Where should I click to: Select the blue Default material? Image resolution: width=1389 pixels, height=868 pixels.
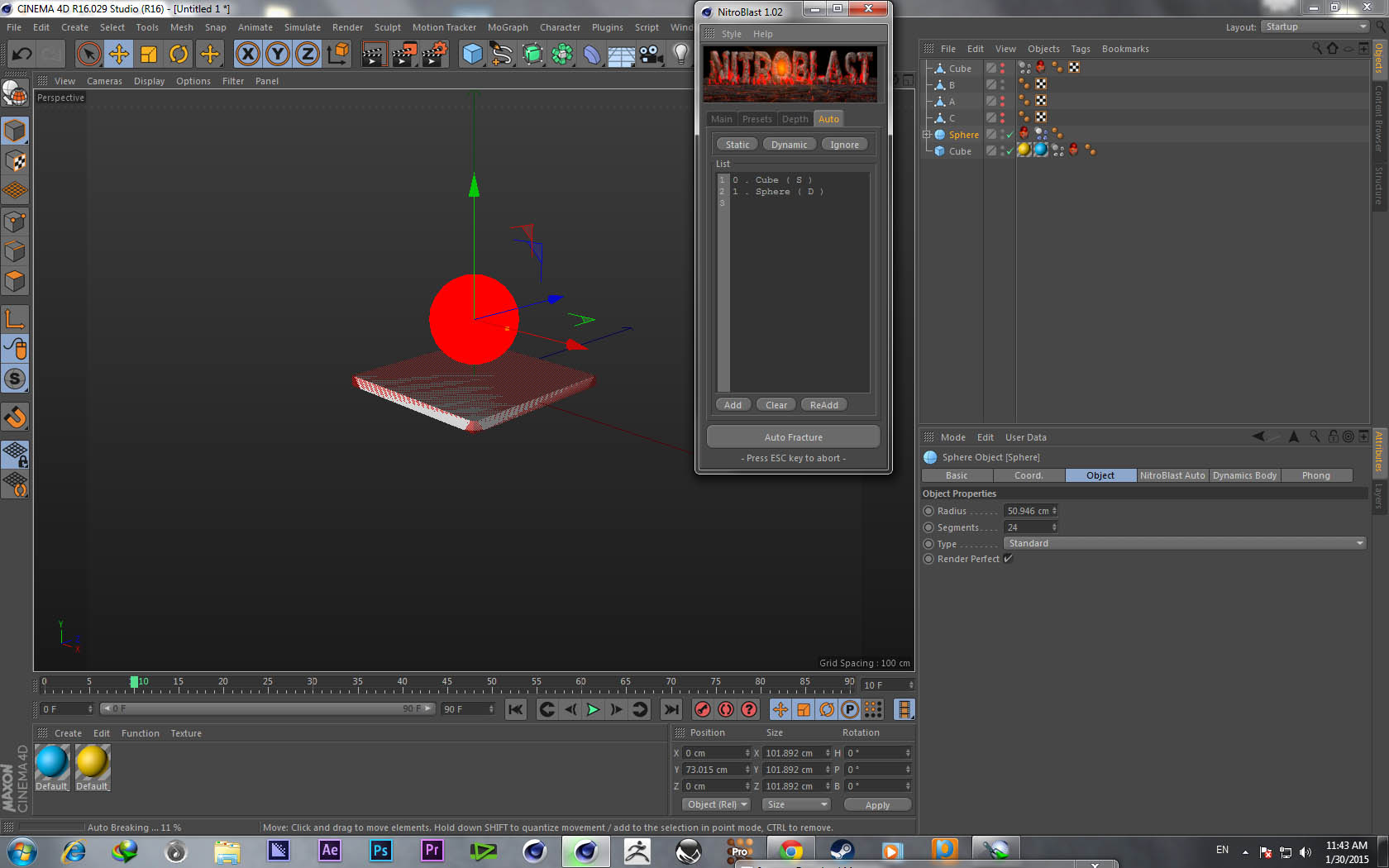tap(52, 761)
